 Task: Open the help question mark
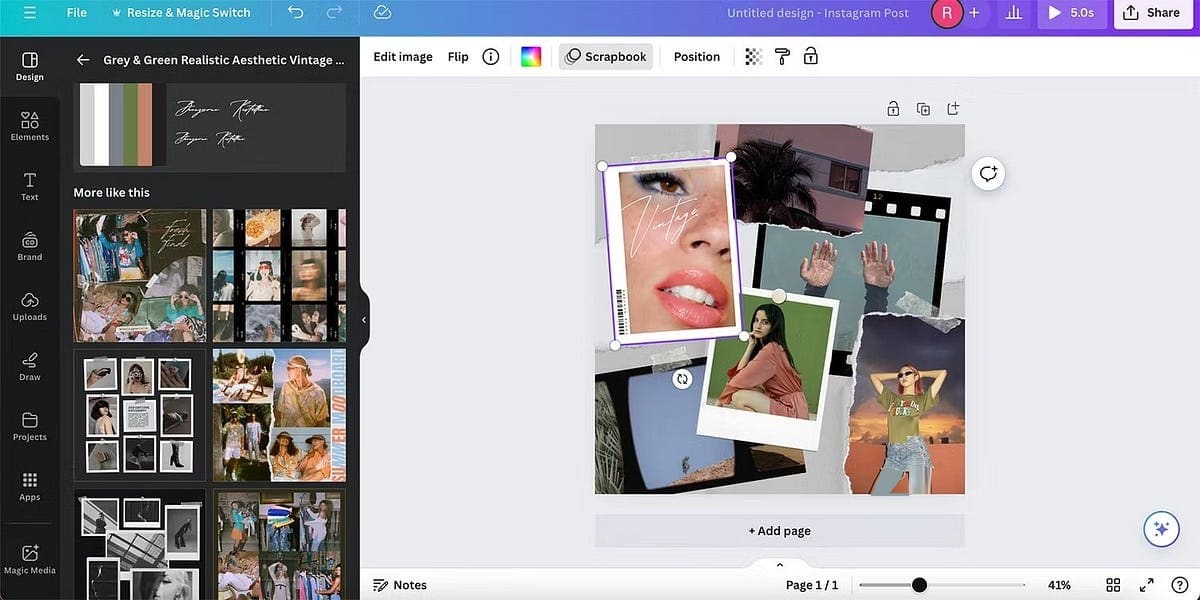[x=1179, y=585]
